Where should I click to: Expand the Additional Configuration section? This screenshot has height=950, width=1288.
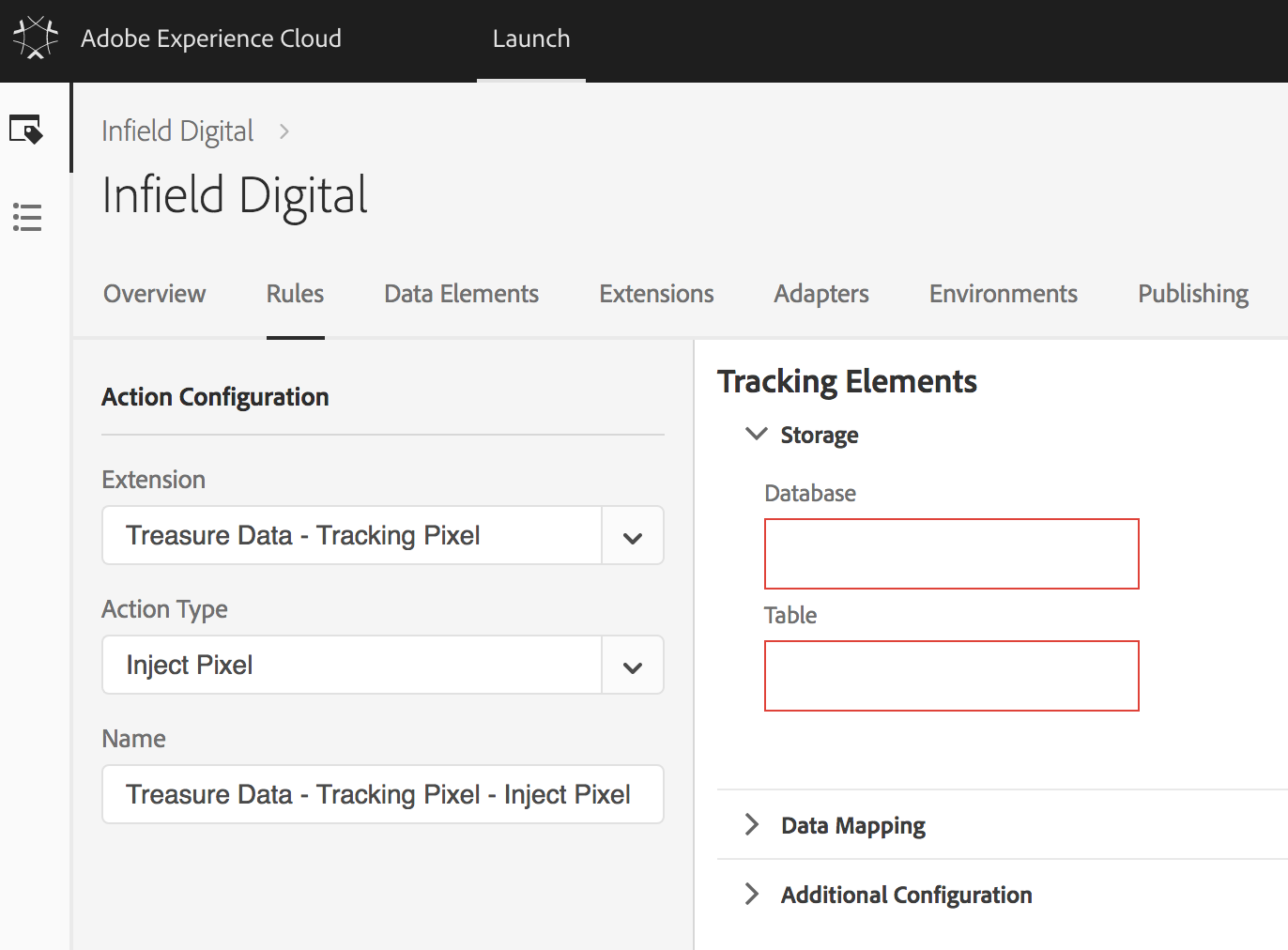pyautogui.click(x=752, y=895)
